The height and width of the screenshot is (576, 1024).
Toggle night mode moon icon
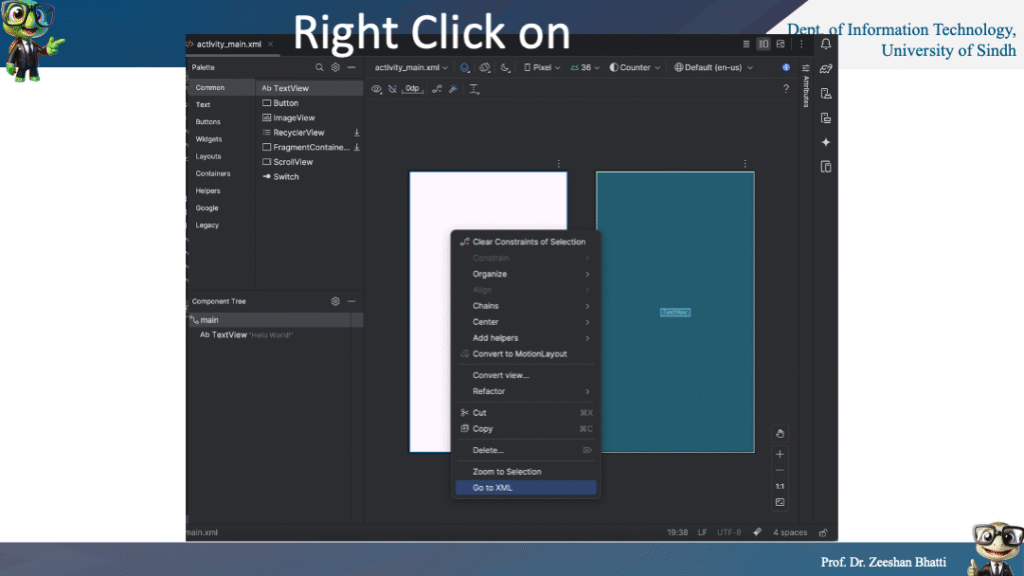click(x=505, y=68)
